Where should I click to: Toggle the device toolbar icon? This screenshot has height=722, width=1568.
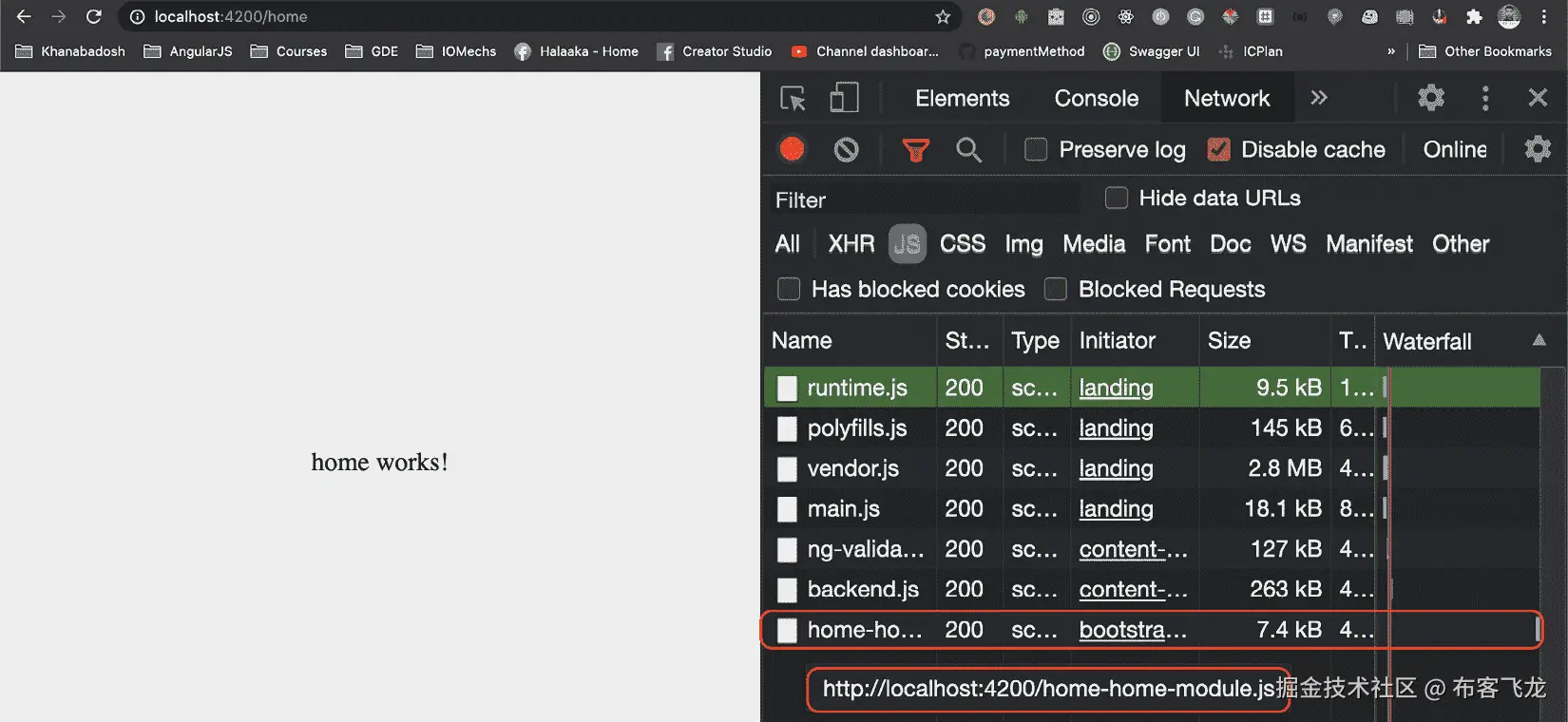pyautogui.click(x=844, y=98)
